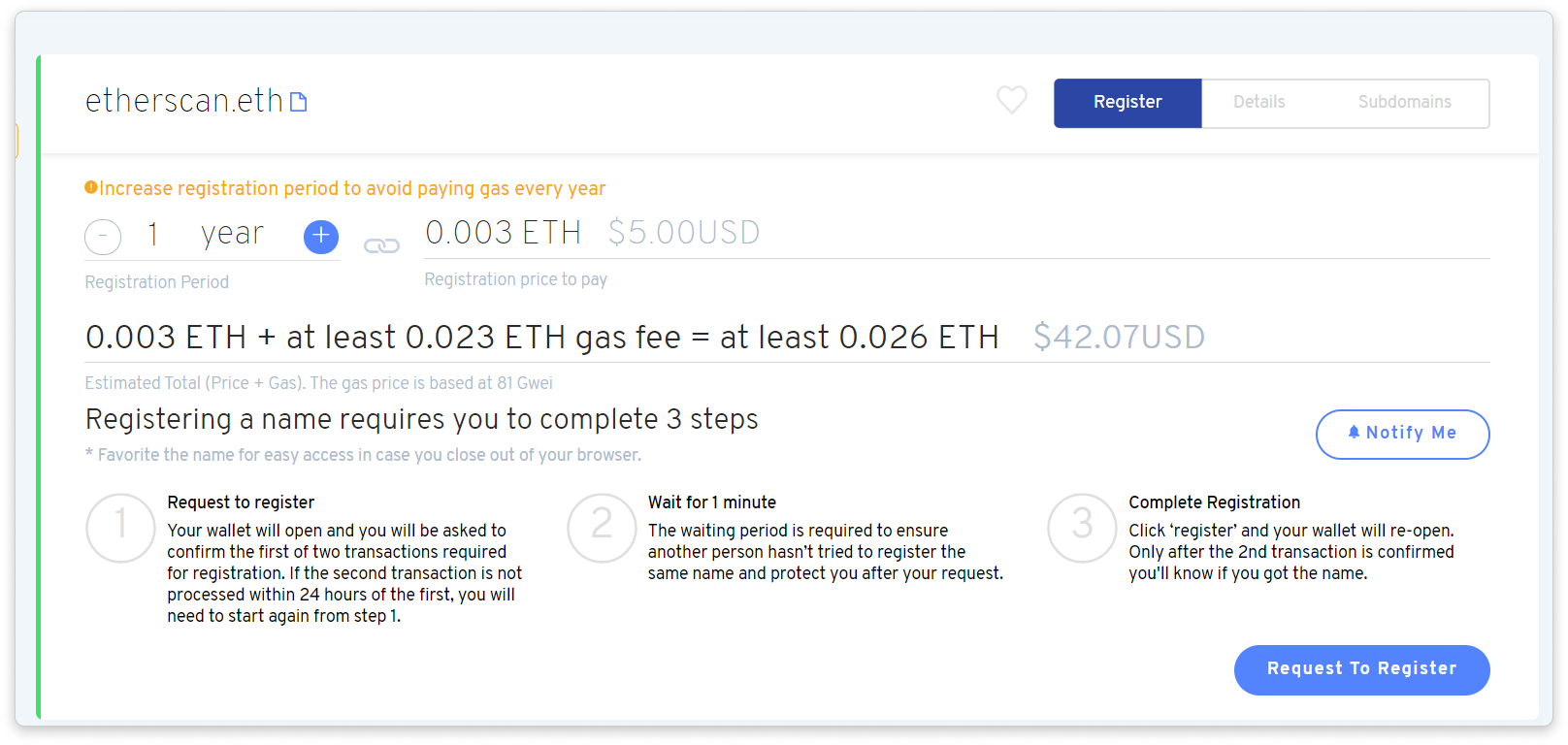Select the Register tab
The image size is (1568, 745).
[x=1127, y=102]
